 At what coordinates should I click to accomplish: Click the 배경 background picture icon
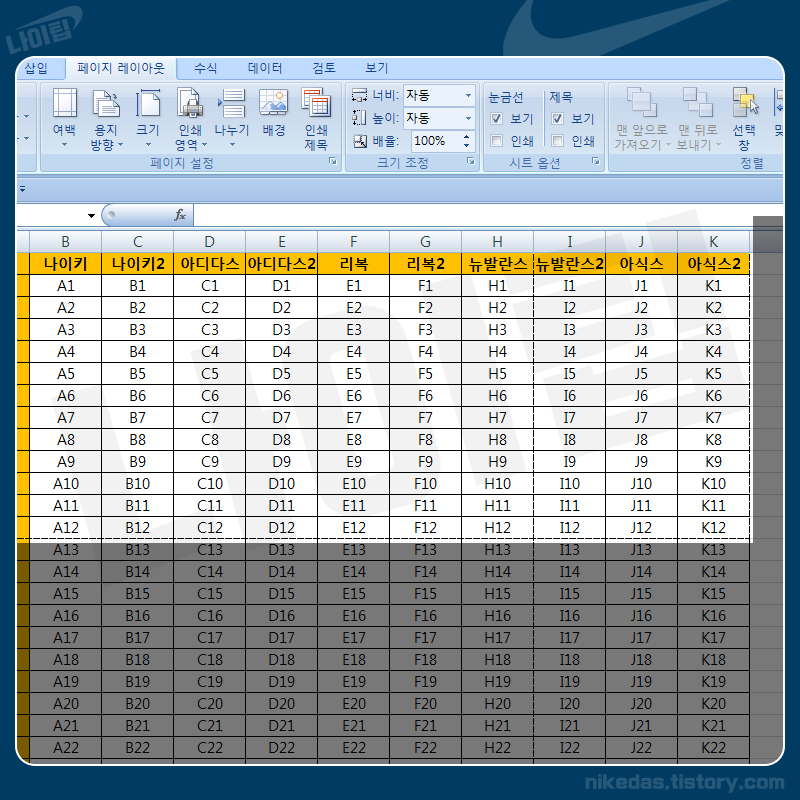pyautogui.click(x=273, y=102)
